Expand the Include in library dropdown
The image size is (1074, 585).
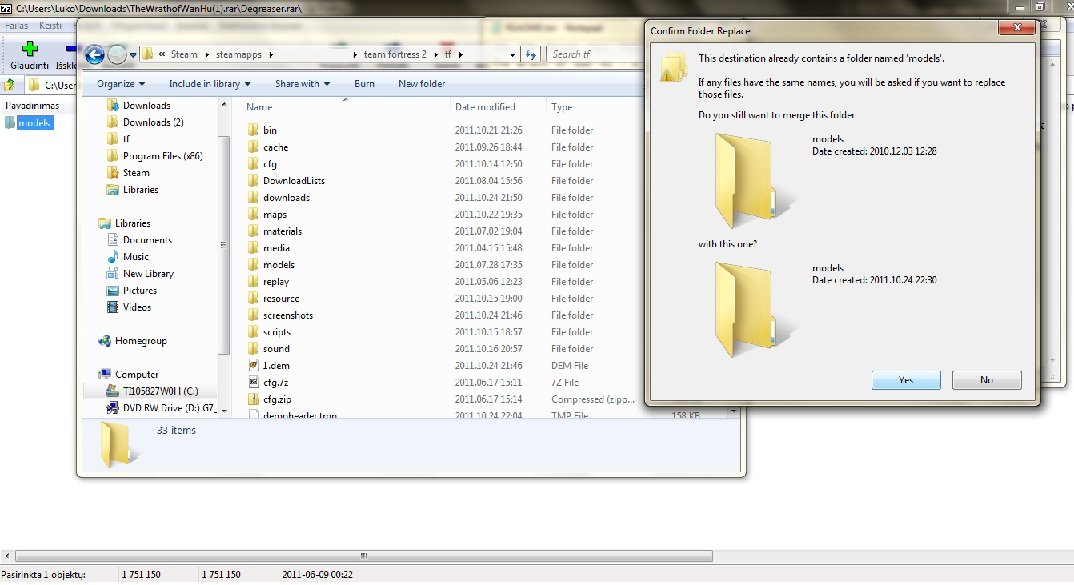[x=210, y=84]
